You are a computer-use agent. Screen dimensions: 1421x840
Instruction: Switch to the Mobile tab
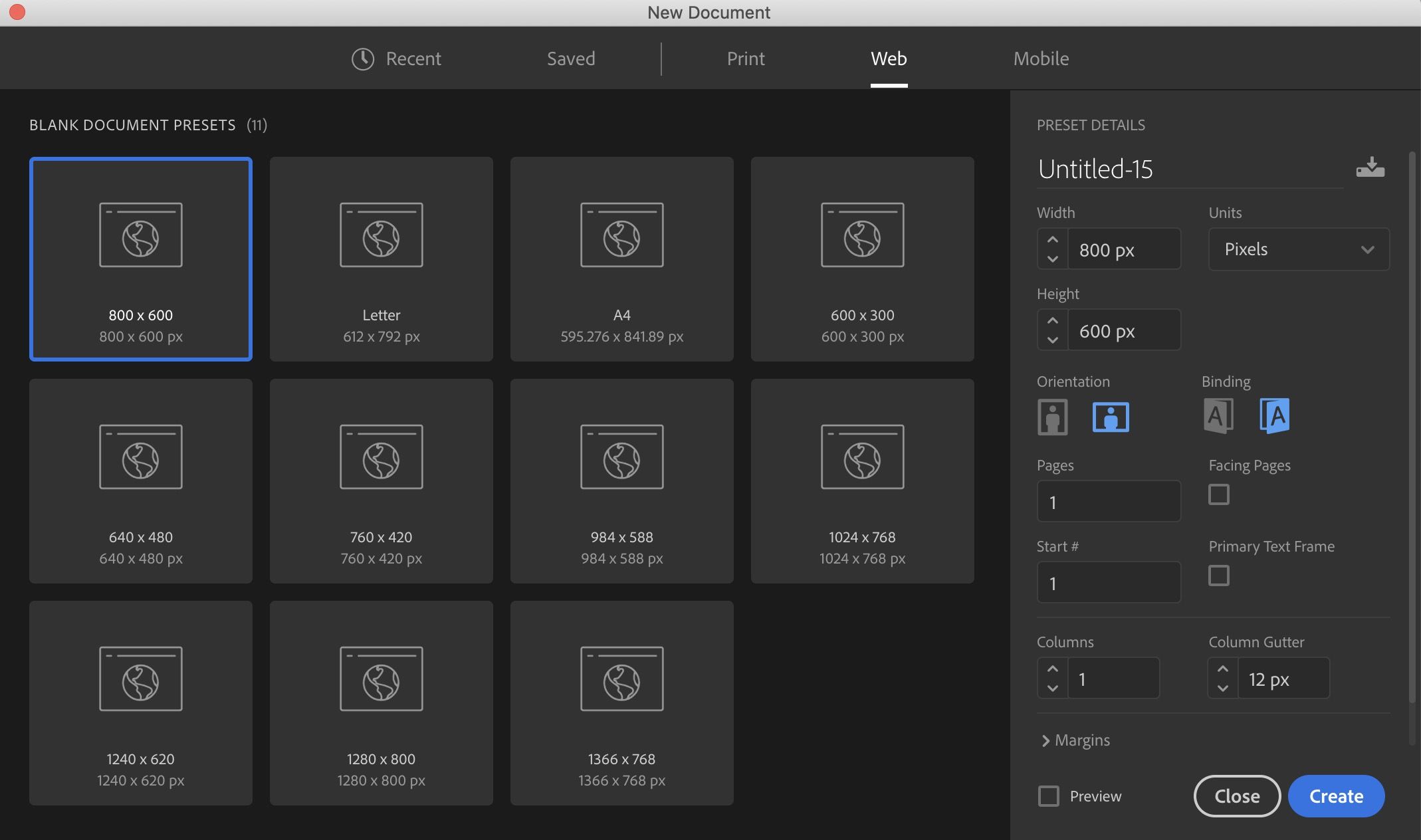tap(1041, 58)
